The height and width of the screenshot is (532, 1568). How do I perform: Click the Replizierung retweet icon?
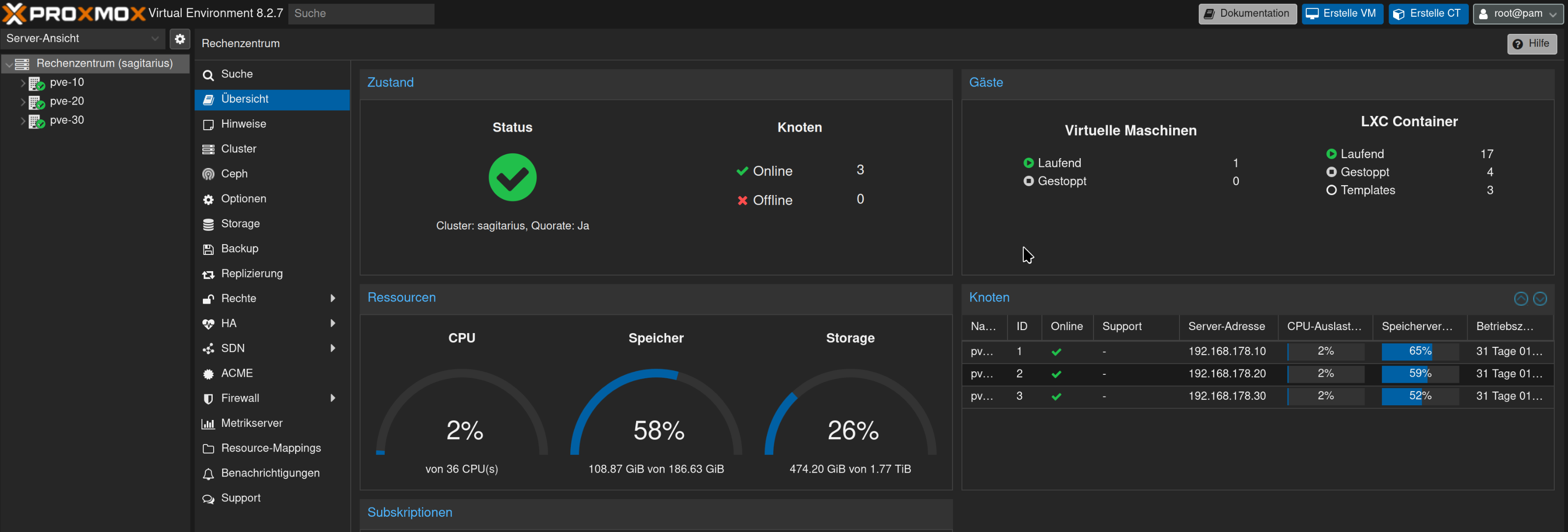[x=208, y=275]
